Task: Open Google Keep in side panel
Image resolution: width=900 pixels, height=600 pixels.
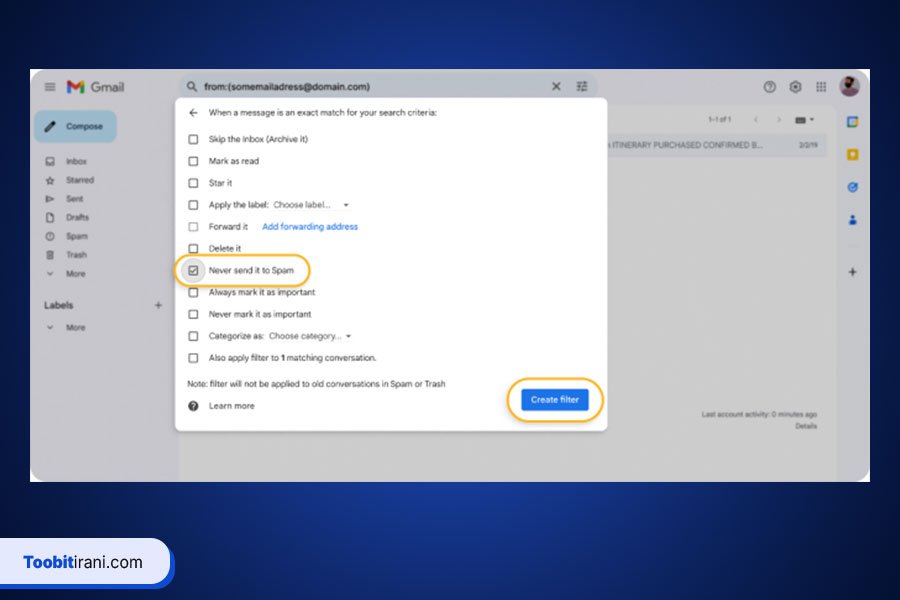Action: [x=852, y=154]
